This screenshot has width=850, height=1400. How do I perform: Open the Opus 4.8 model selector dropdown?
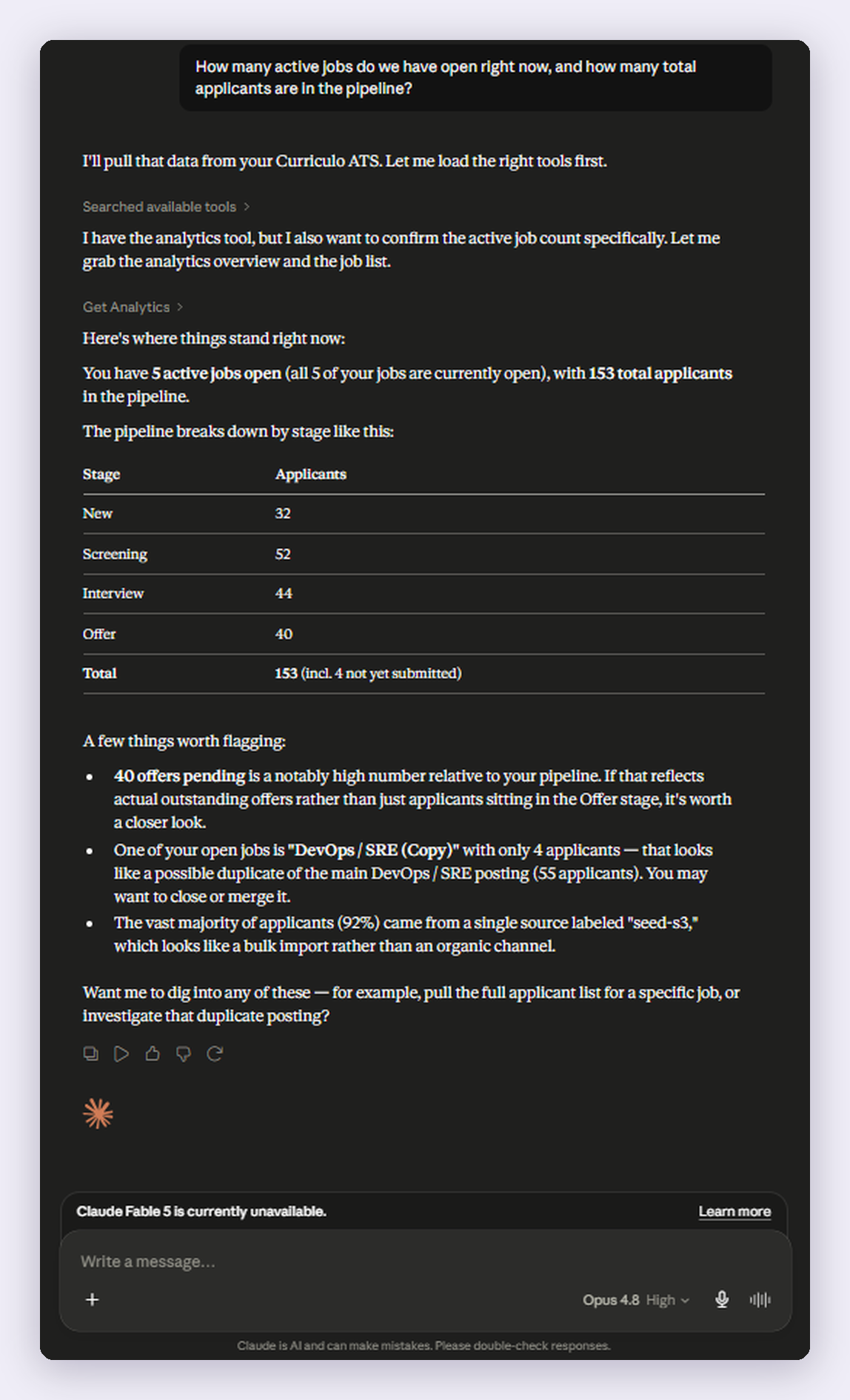635,1300
